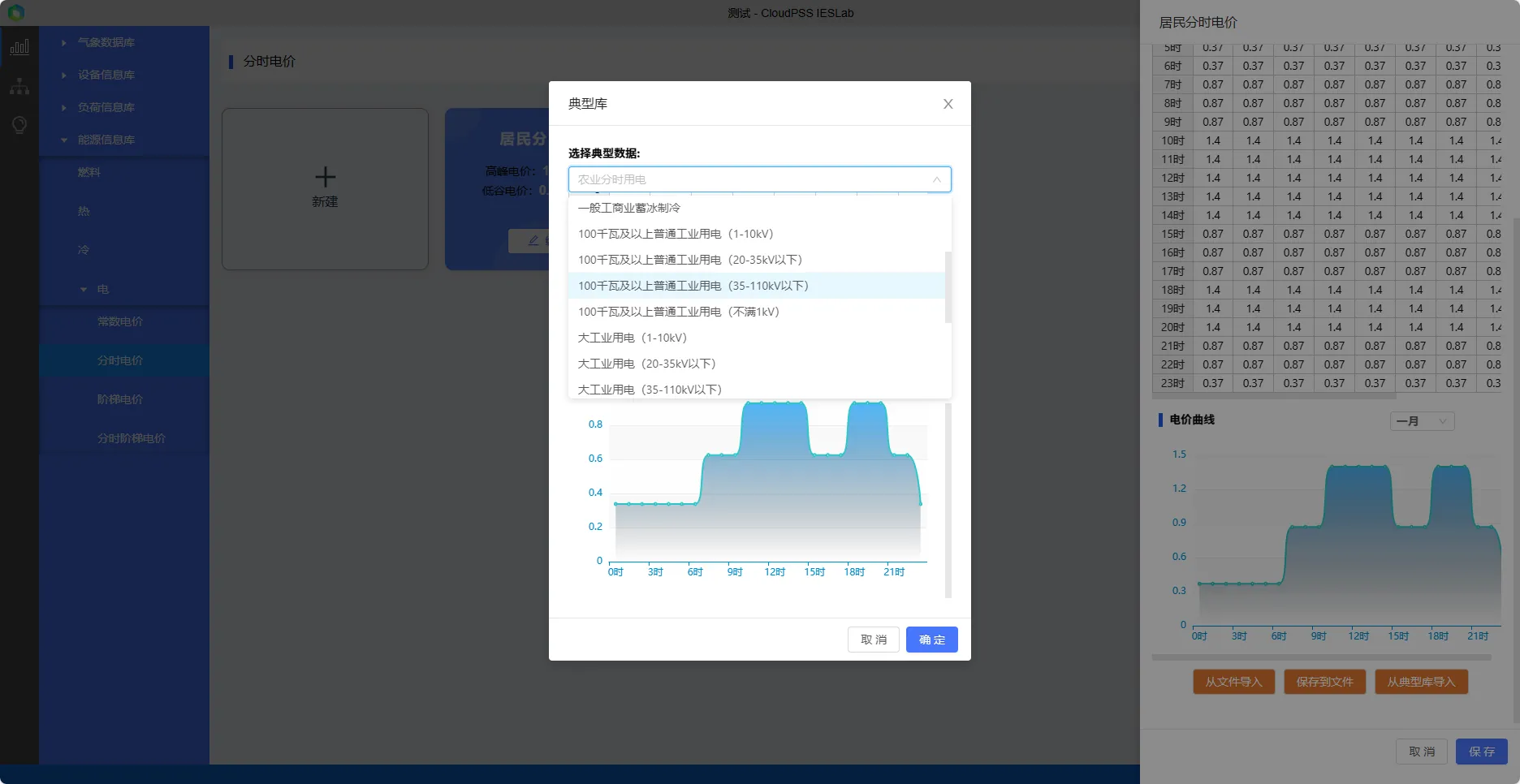Image resolution: width=1520 pixels, height=784 pixels.
Task: Click the 从典型库导入 button
Action: pyautogui.click(x=1421, y=682)
